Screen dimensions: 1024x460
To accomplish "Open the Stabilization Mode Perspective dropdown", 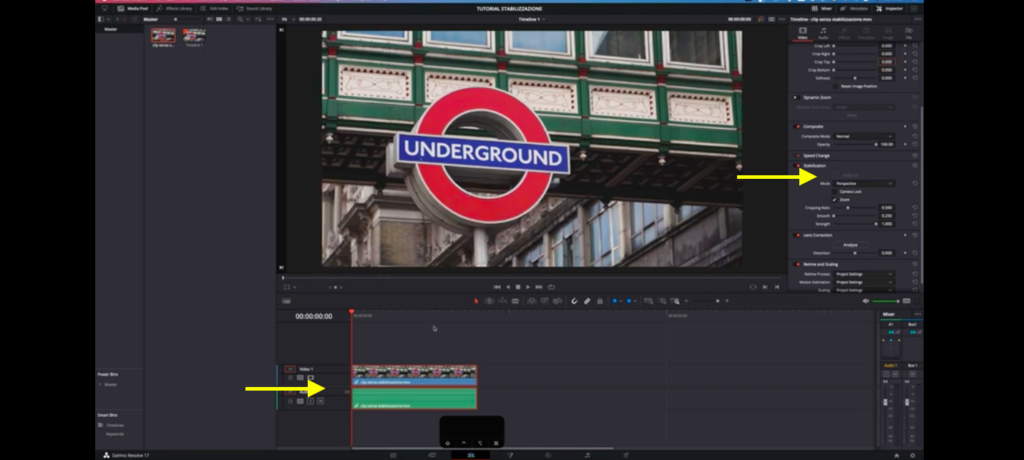I will [864, 184].
